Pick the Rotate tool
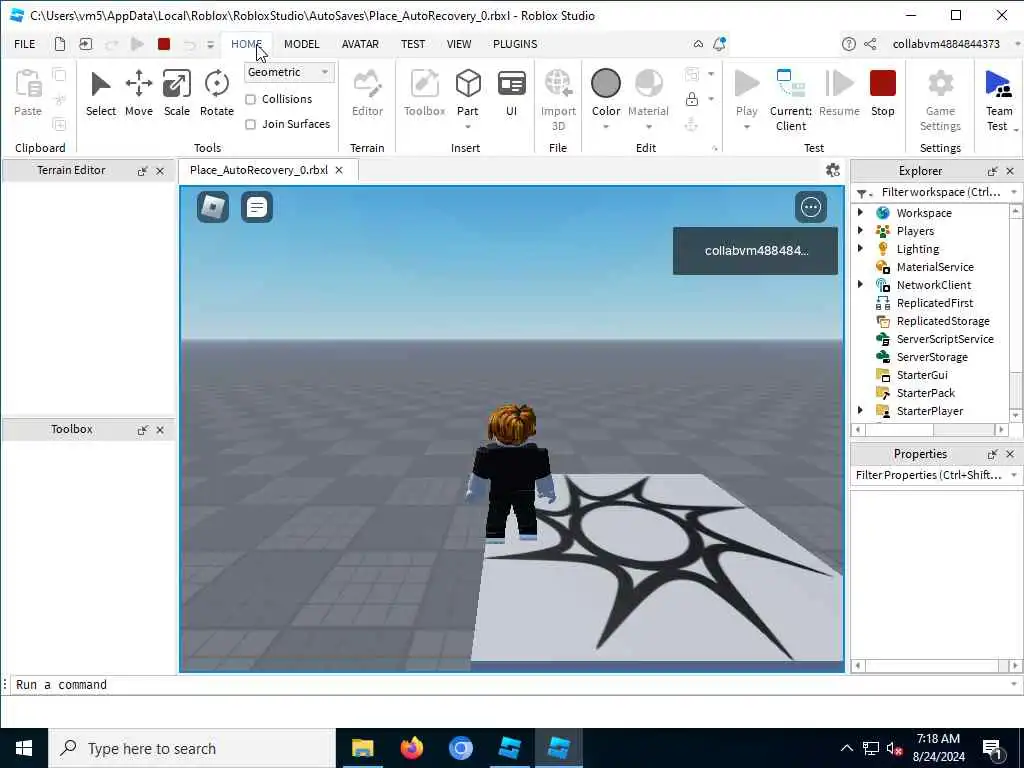This screenshot has width=1024, height=768. (216, 93)
